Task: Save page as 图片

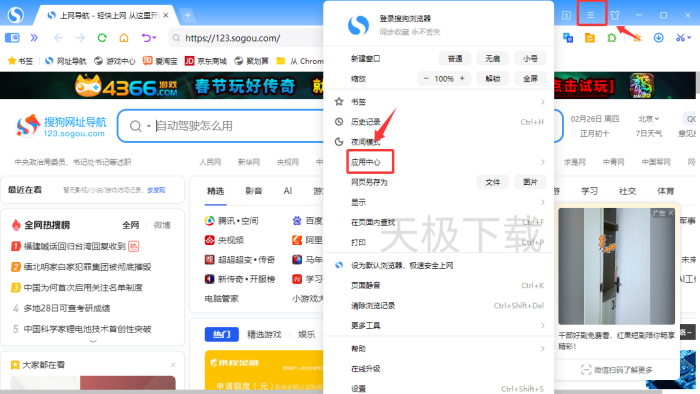Action: click(x=530, y=182)
